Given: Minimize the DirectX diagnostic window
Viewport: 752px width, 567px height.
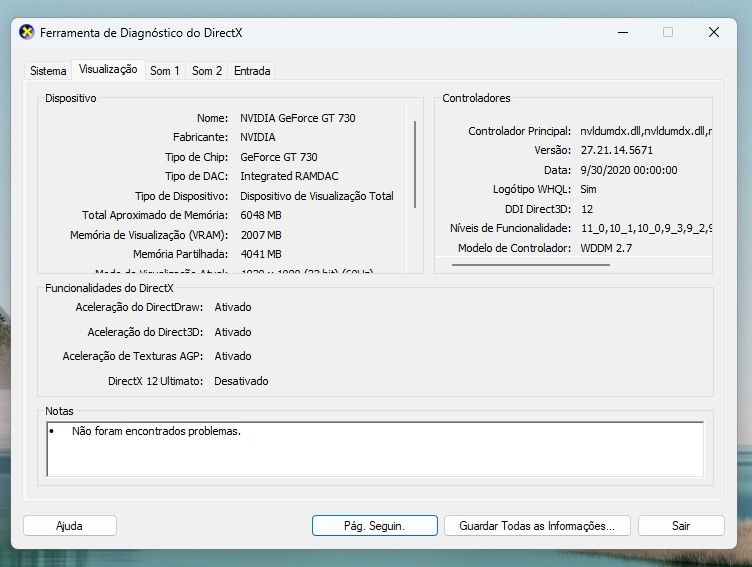Looking at the screenshot, I should tap(623, 33).
